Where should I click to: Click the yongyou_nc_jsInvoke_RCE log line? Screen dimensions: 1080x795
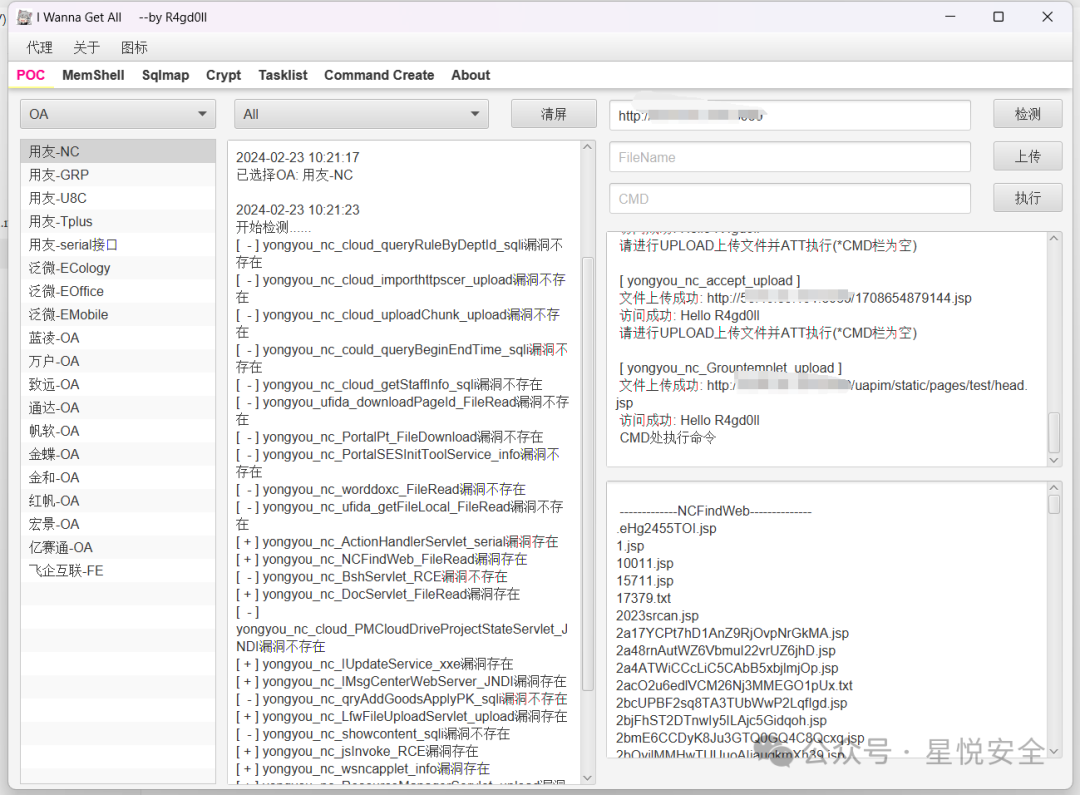[357, 752]
